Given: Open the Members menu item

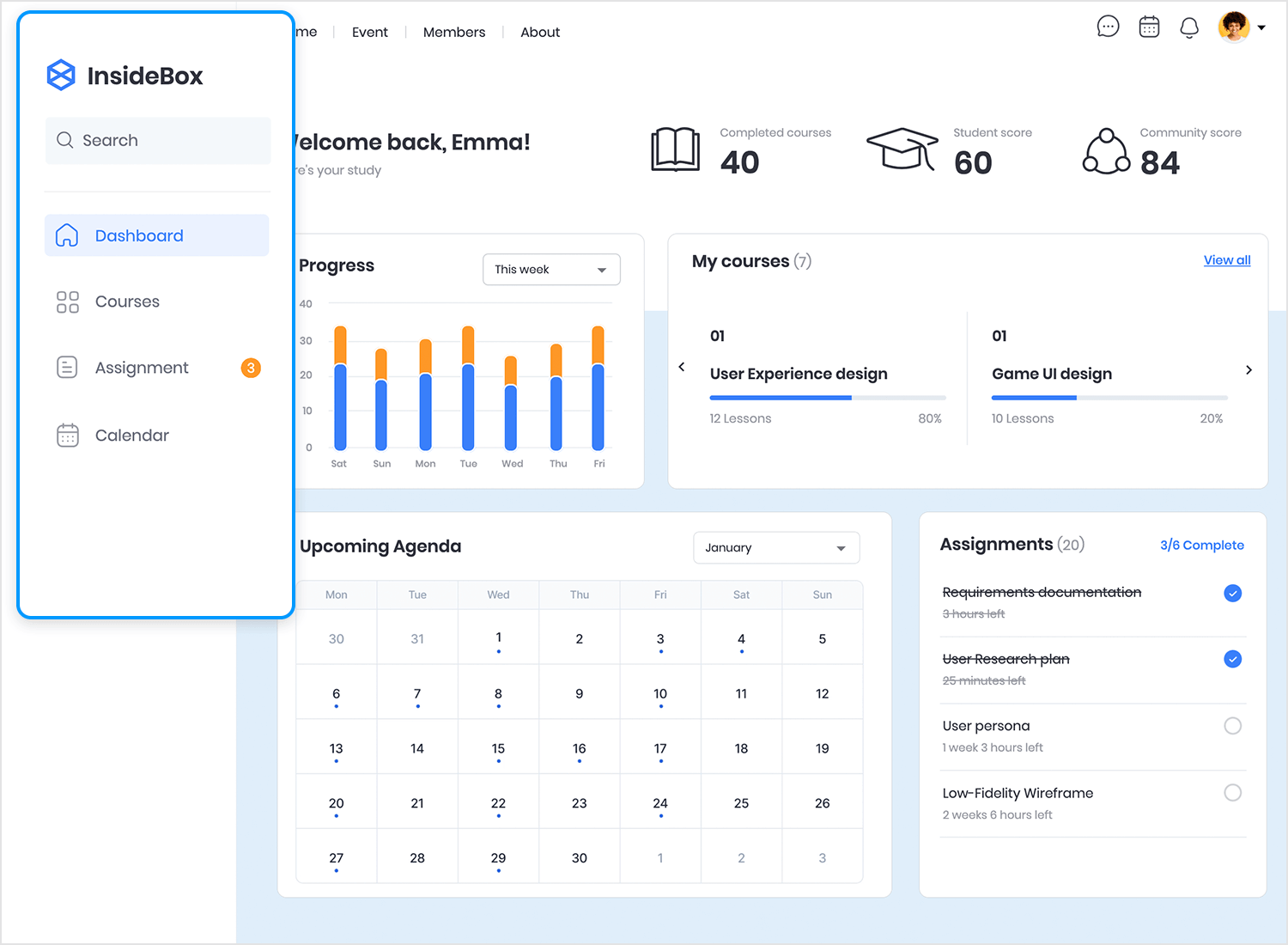Looking at the screenshot, I should [454, 32].
